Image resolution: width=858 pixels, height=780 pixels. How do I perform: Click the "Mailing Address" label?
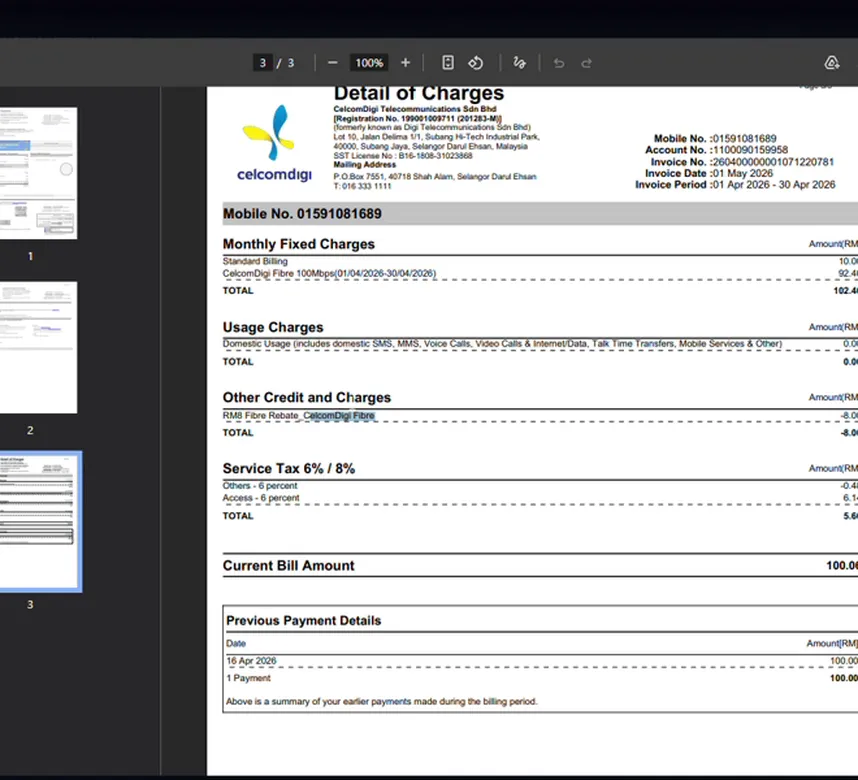[364, 165]
